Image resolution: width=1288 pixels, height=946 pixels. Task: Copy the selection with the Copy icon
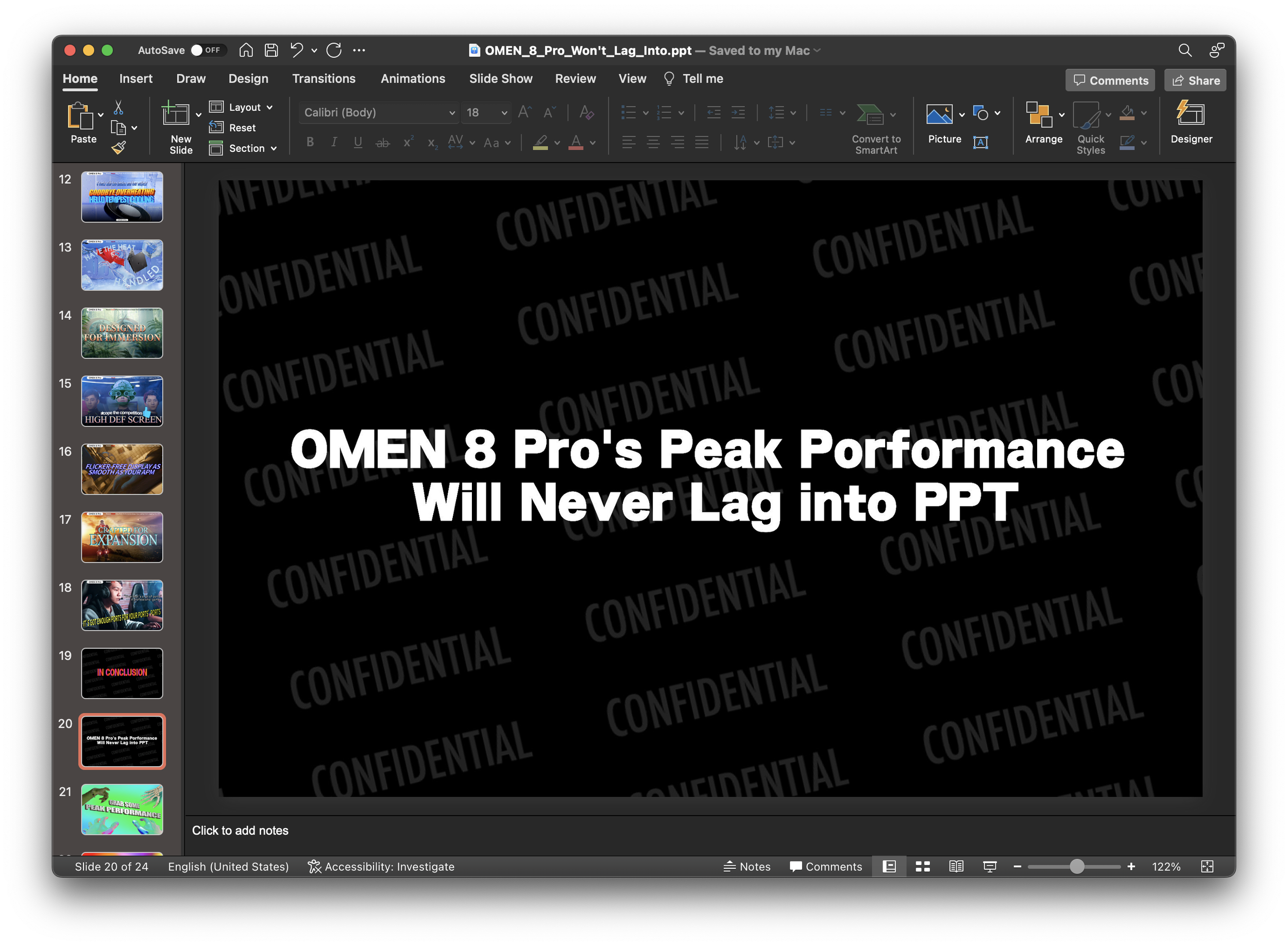point(118,128)
